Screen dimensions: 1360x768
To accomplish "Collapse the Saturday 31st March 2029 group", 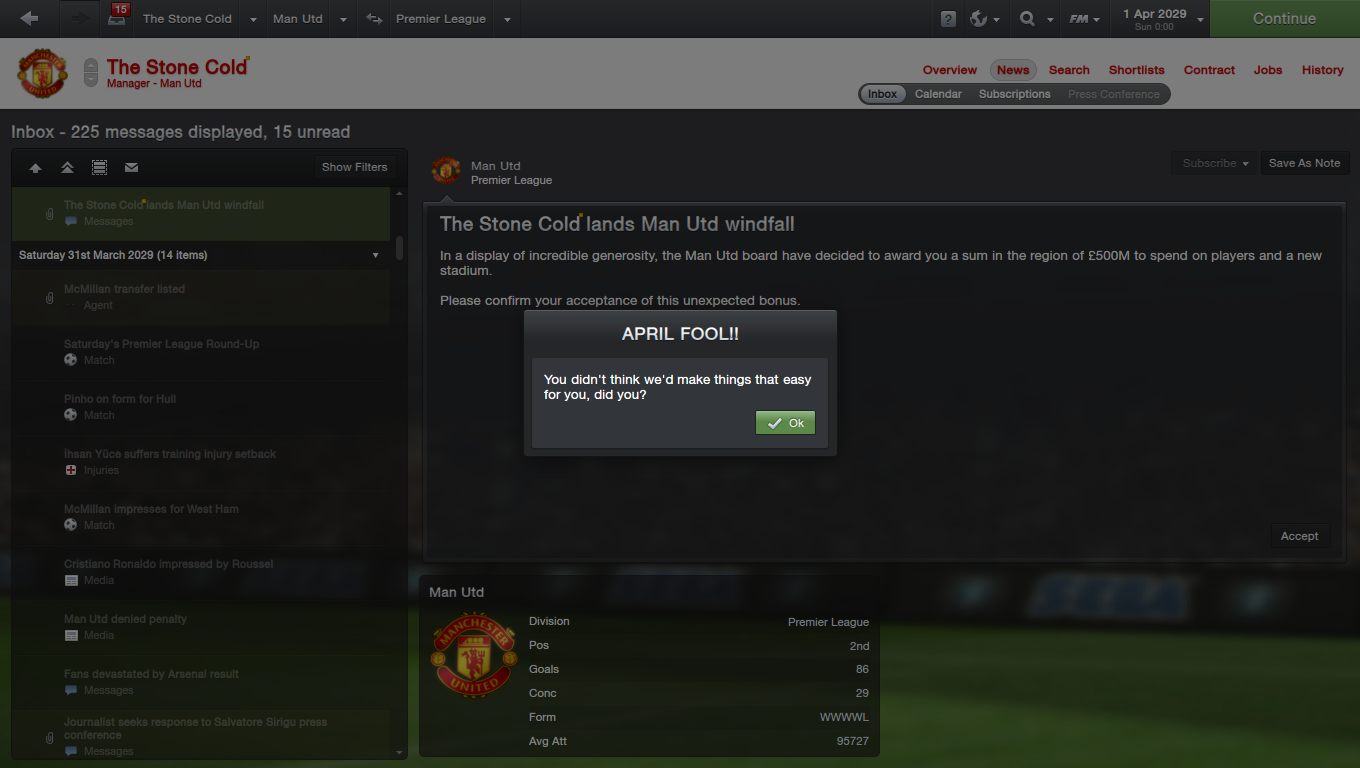I will pyautogui.click(x=376, y=255).
